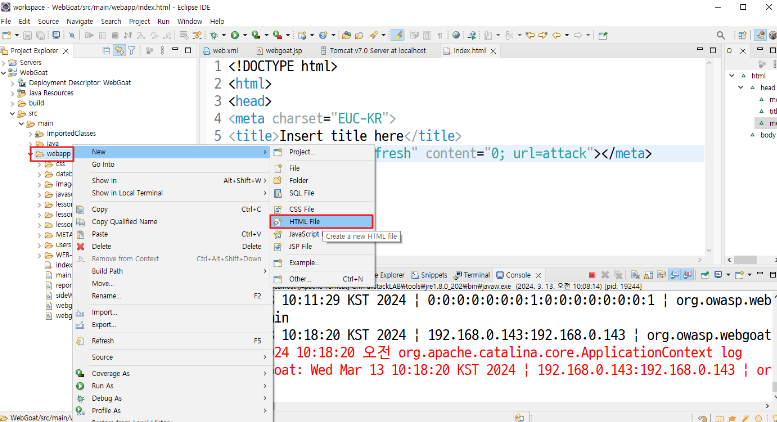Select Delete in context menu
Viewport: 777px width, 422px height.
[172, 247]
